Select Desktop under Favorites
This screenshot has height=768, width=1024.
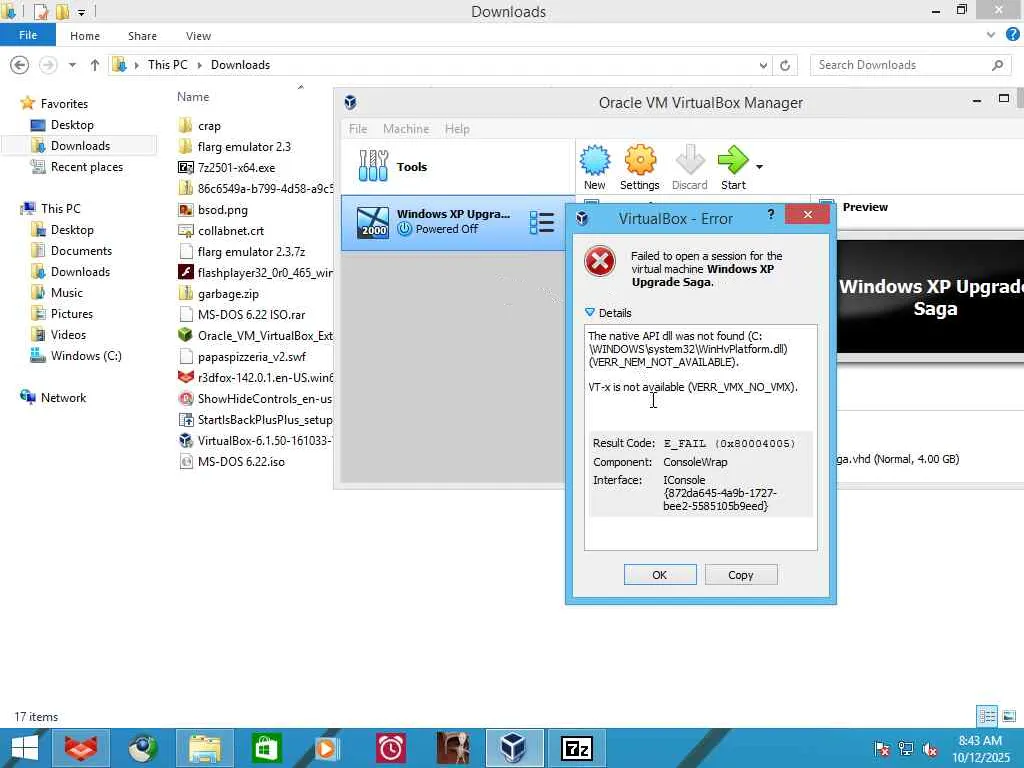[72, 125]
